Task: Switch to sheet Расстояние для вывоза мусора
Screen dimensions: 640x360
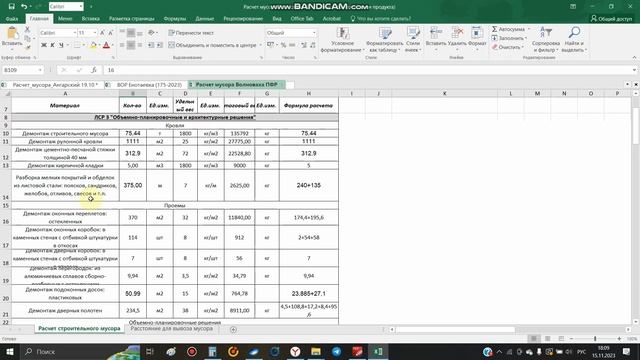Action: pyautogui.click(x=171, y=329)
